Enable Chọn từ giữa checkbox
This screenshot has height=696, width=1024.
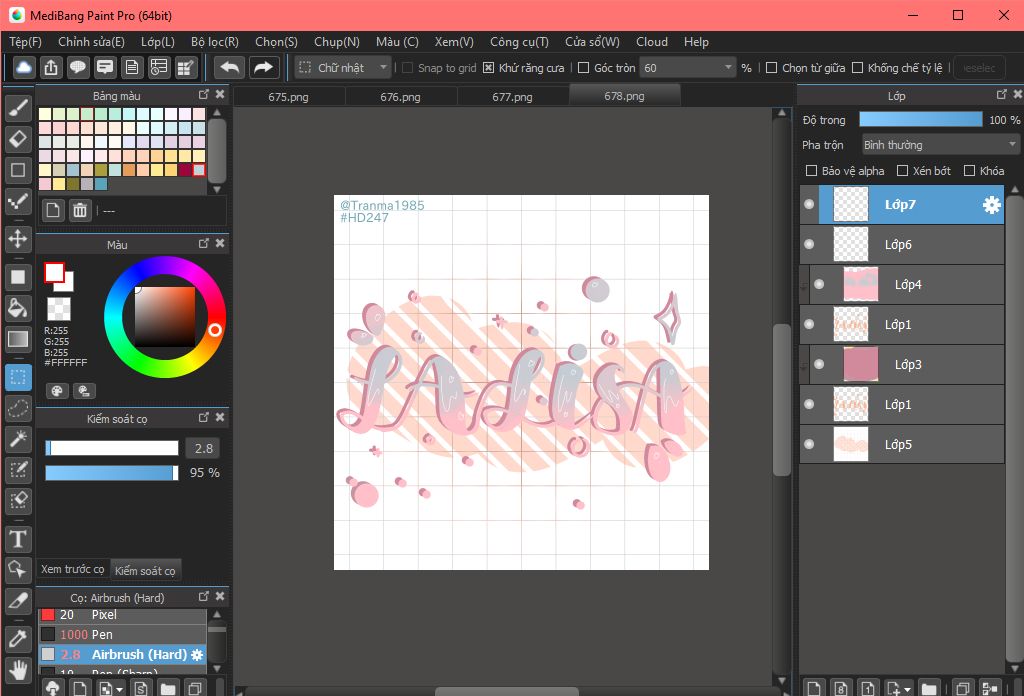771,67
